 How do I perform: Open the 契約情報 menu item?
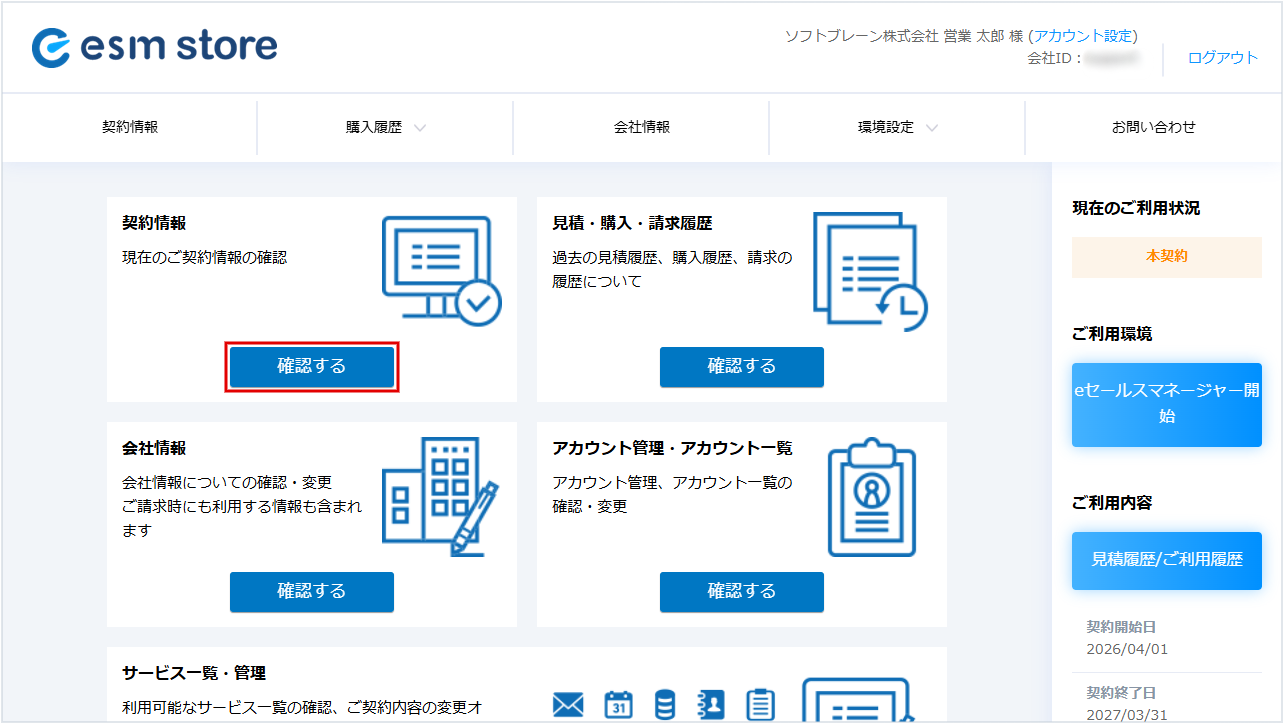click(130, 127)
